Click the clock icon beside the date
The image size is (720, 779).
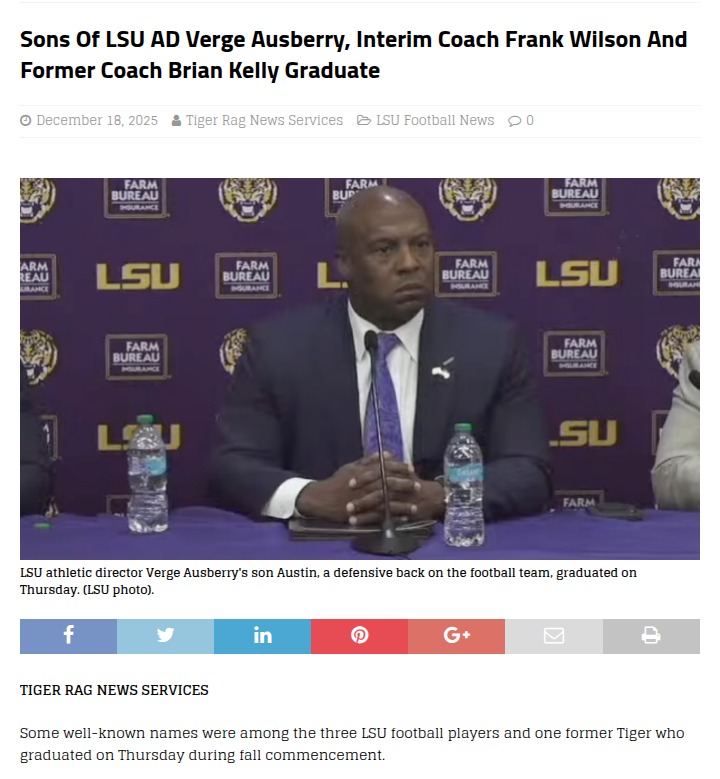26,121
